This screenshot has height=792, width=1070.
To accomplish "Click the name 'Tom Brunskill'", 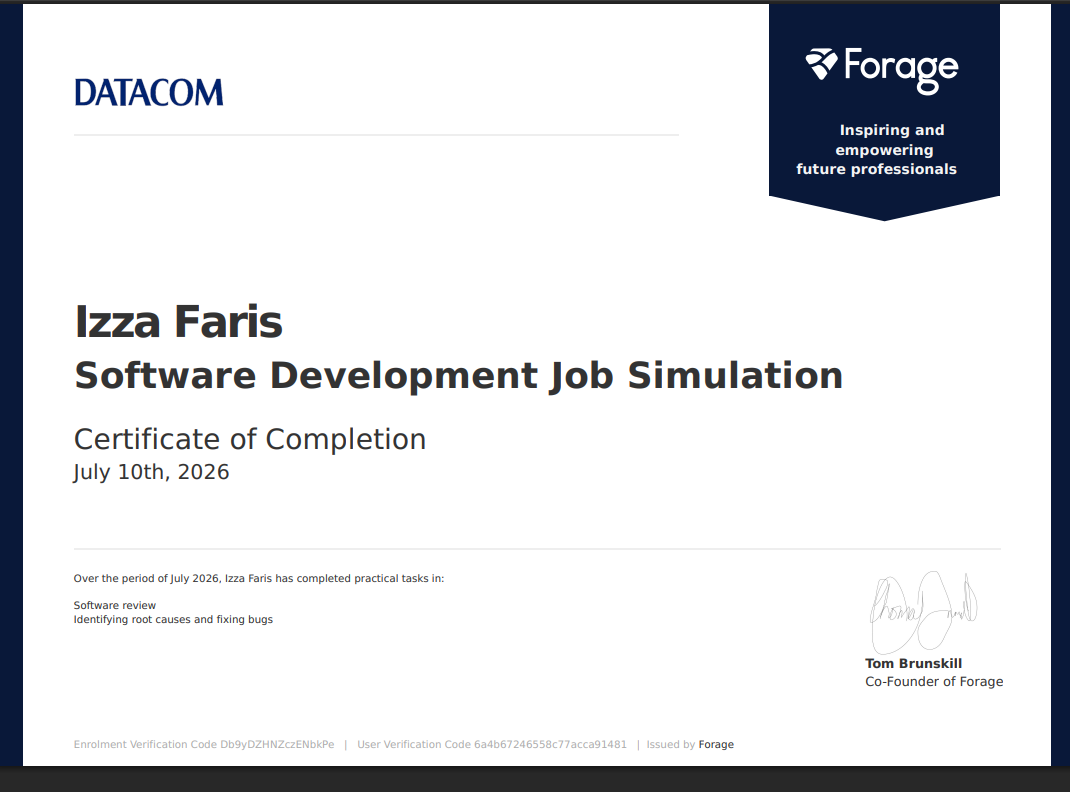I will click(914, 663).
